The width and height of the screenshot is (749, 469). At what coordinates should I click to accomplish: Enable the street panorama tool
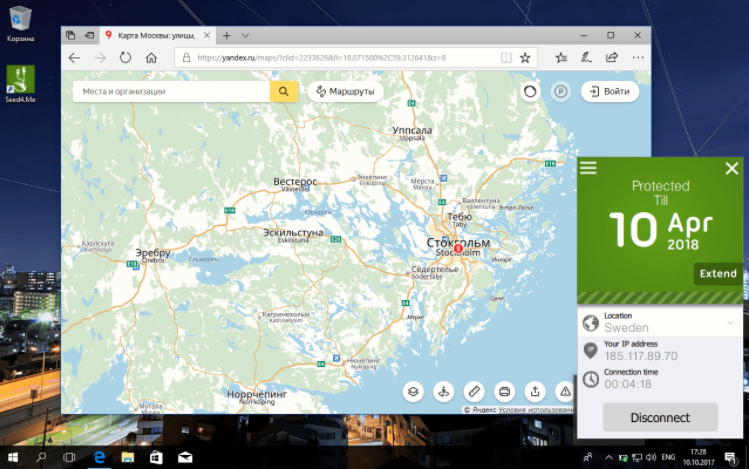point(444,392)
